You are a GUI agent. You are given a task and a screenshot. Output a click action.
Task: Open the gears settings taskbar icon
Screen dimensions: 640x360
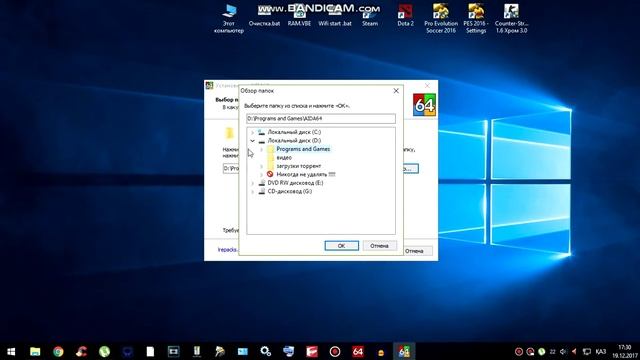[x=266, y=351]
